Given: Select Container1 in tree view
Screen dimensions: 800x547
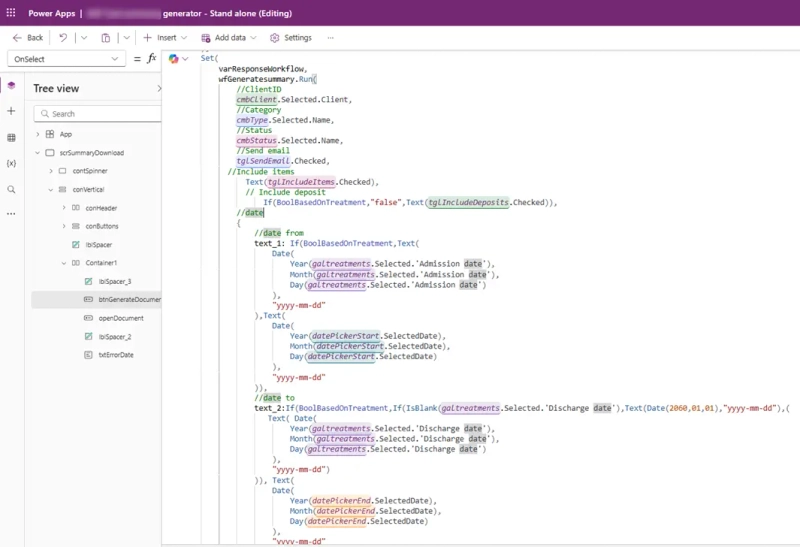Looking at the screenshot, I should pos(101,263).
